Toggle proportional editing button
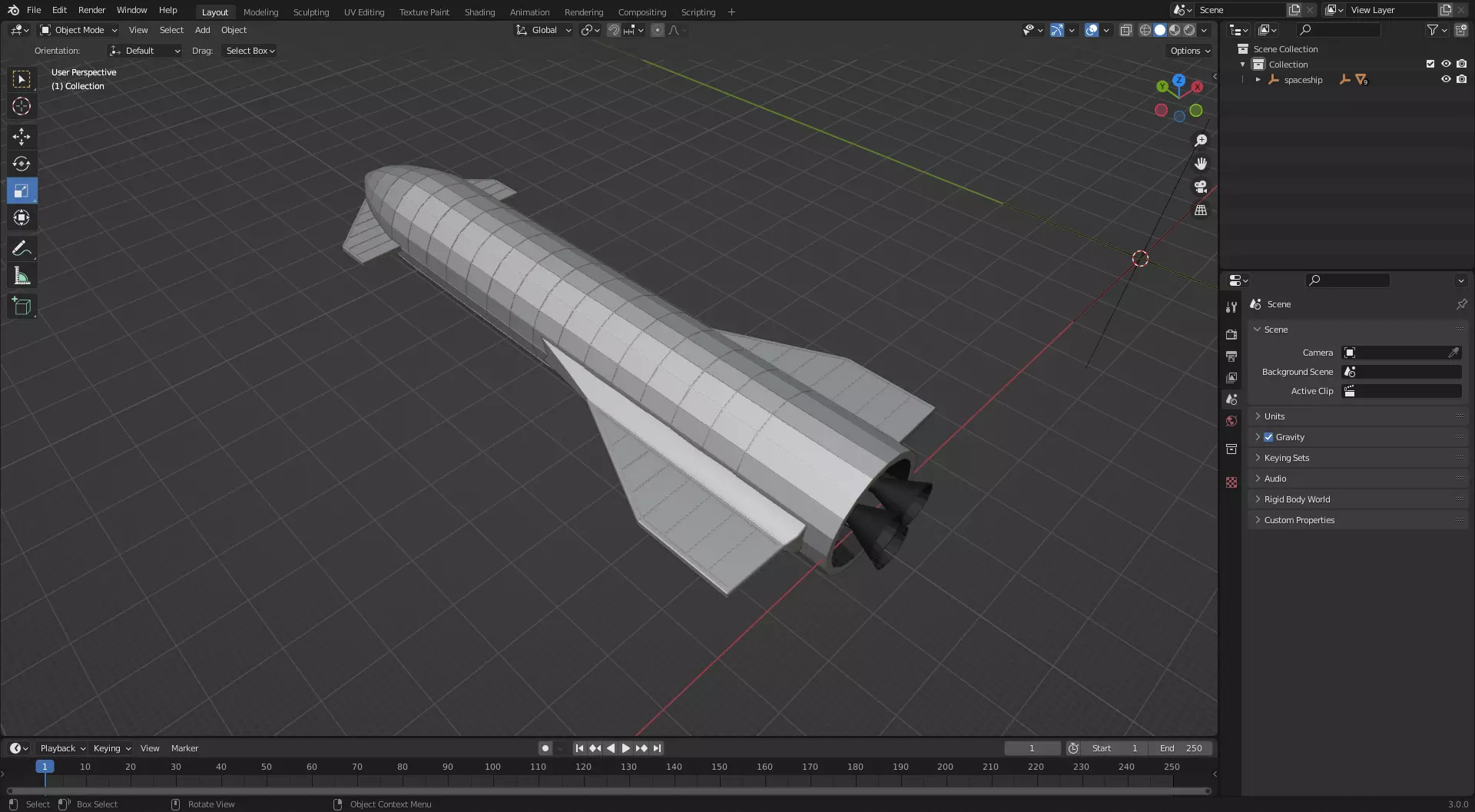The height and width of the screenshot is (812, 1475). click(657, 30)
